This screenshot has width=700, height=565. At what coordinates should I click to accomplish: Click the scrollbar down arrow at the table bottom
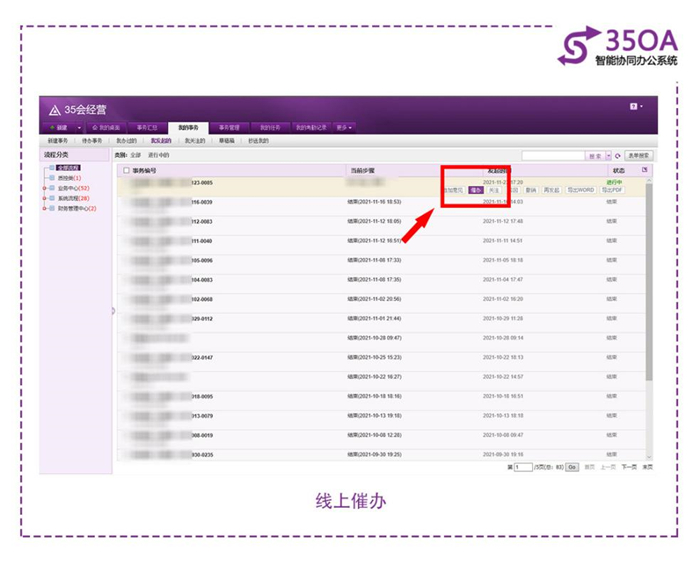tap(649, 457)
